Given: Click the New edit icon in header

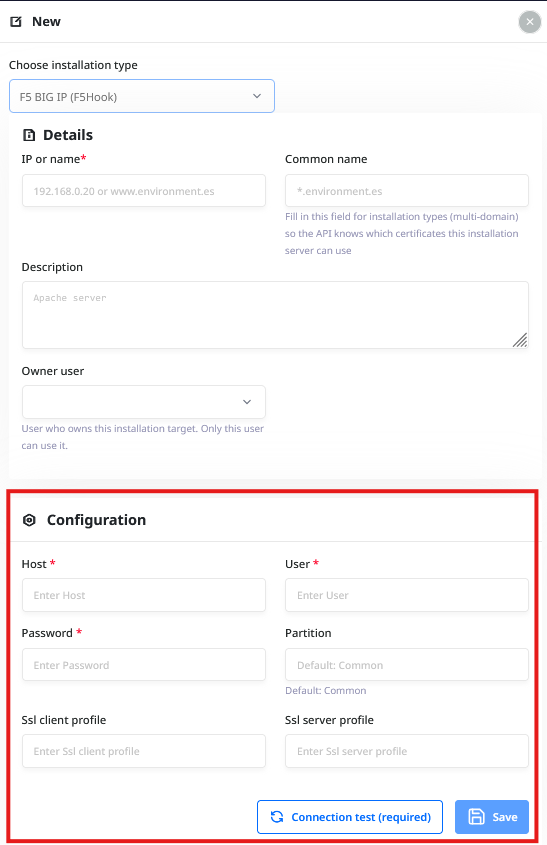Looking at the screenshot, I should click(16, 22).
